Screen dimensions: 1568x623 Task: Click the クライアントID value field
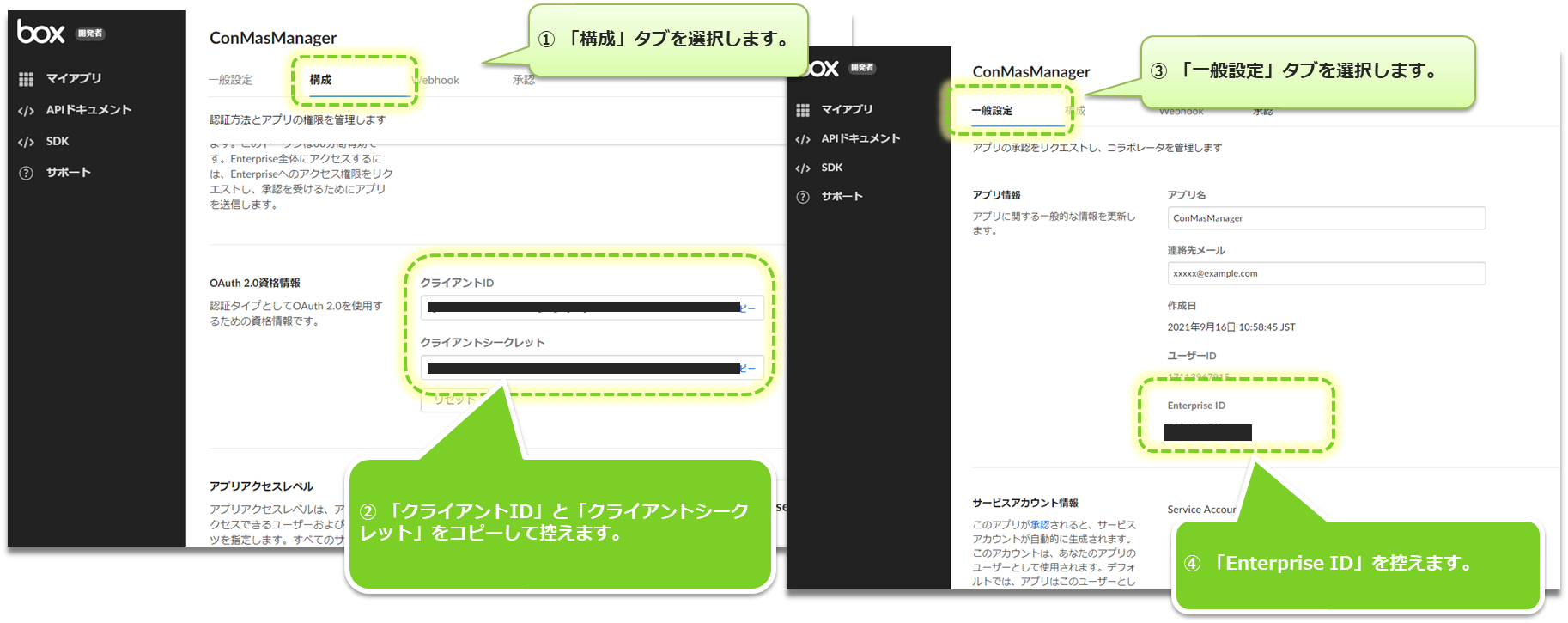coord(584,308)
